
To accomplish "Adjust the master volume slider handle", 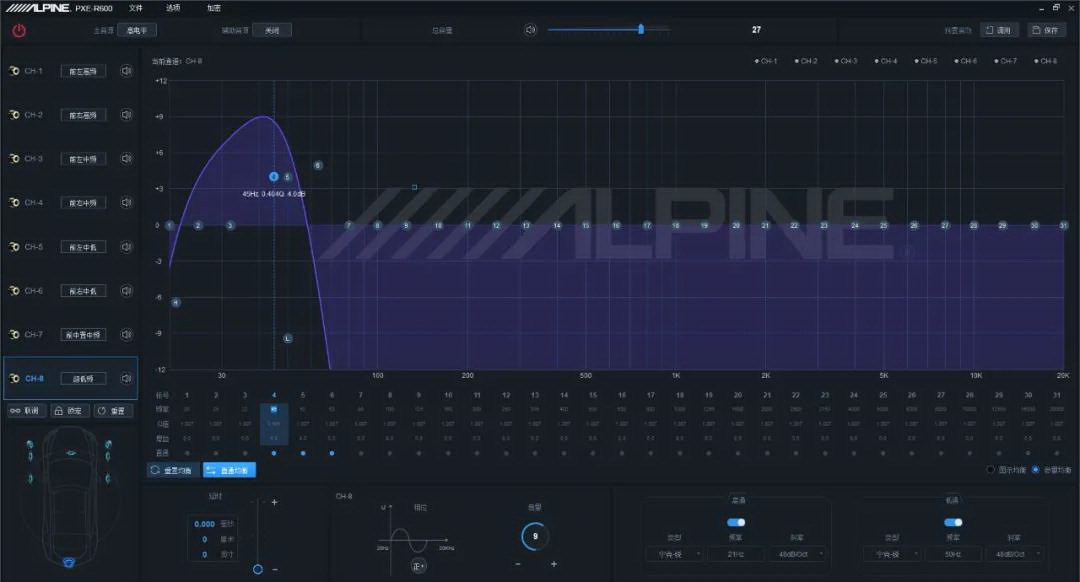I will point(641,29).
